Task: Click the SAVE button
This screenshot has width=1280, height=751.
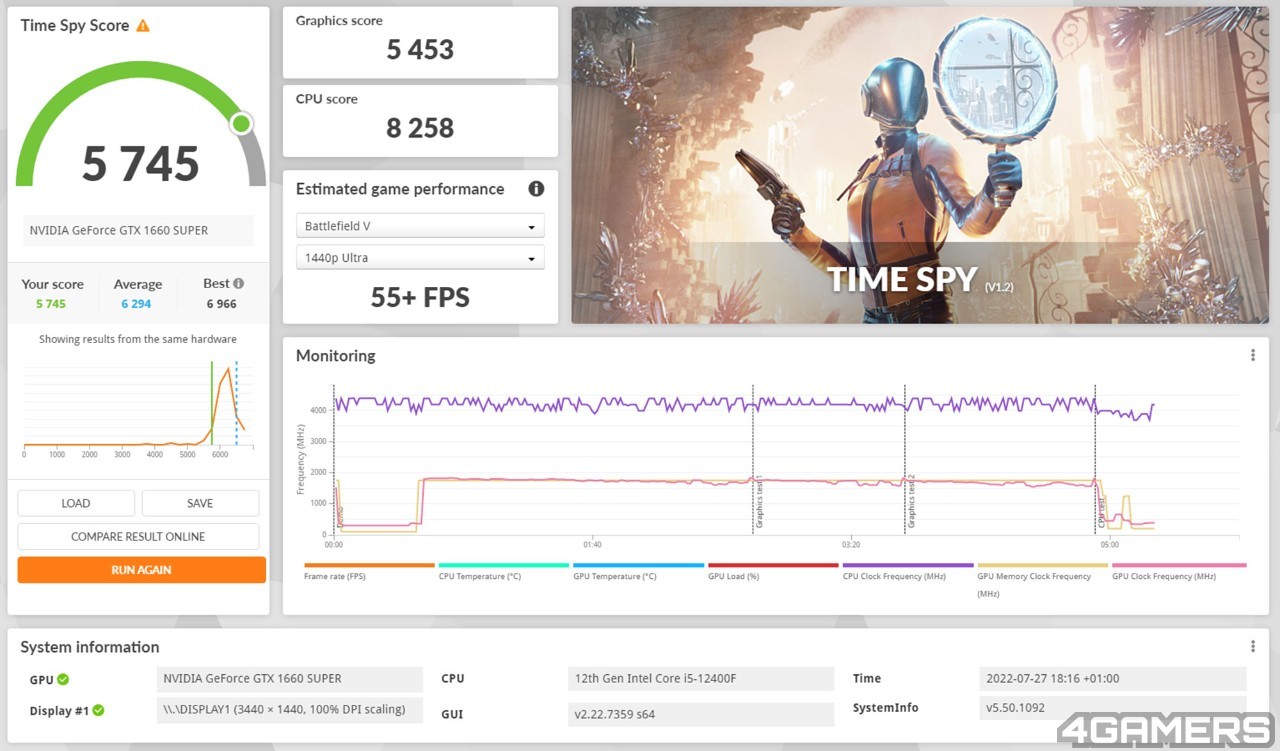Action: point(200,503)
